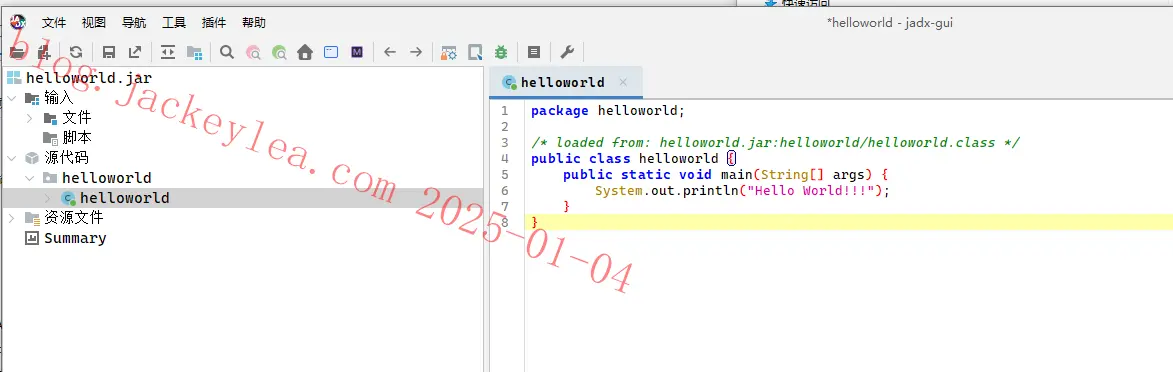Open the debugger bug icon
Screen dimensions: 1173x372
(500, 52)
